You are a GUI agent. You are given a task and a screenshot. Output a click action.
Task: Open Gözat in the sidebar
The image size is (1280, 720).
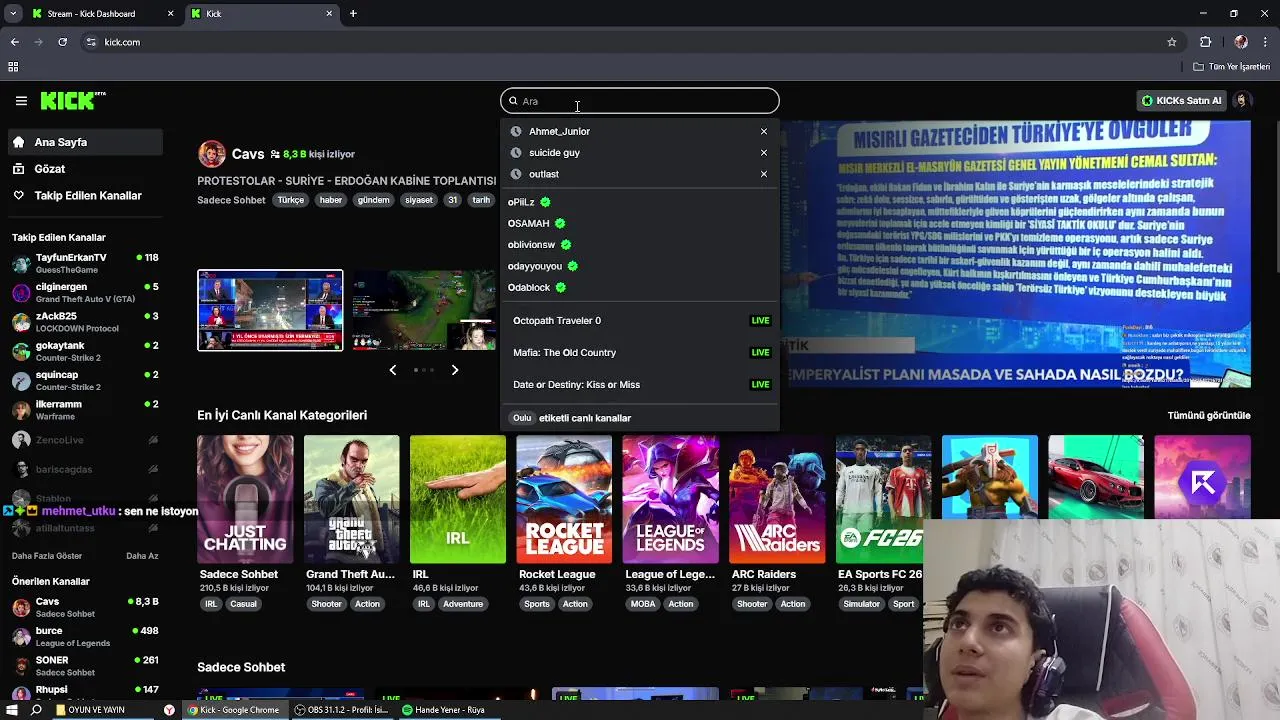point(85,169)
